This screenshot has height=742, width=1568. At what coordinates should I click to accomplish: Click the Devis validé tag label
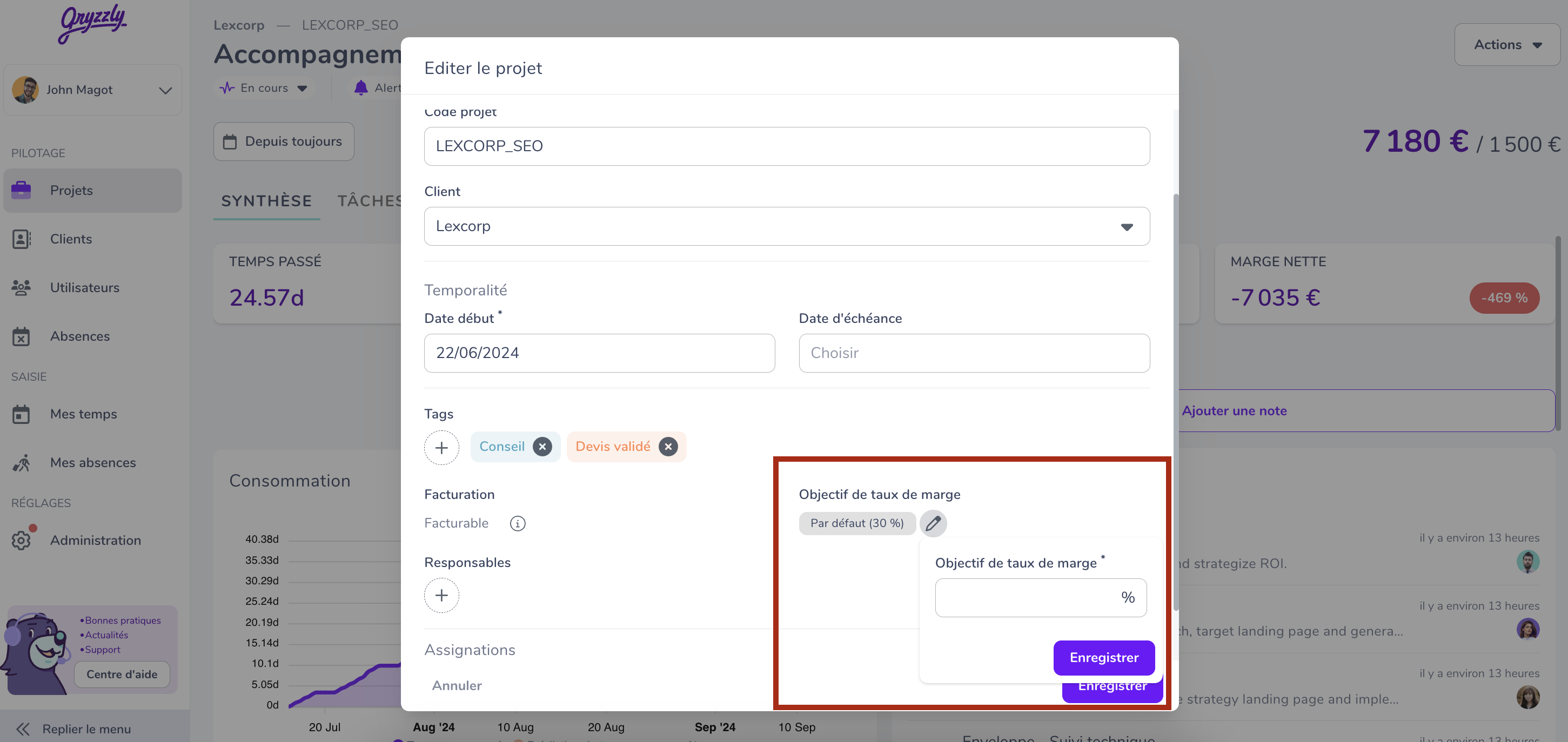tap(612, 447)
